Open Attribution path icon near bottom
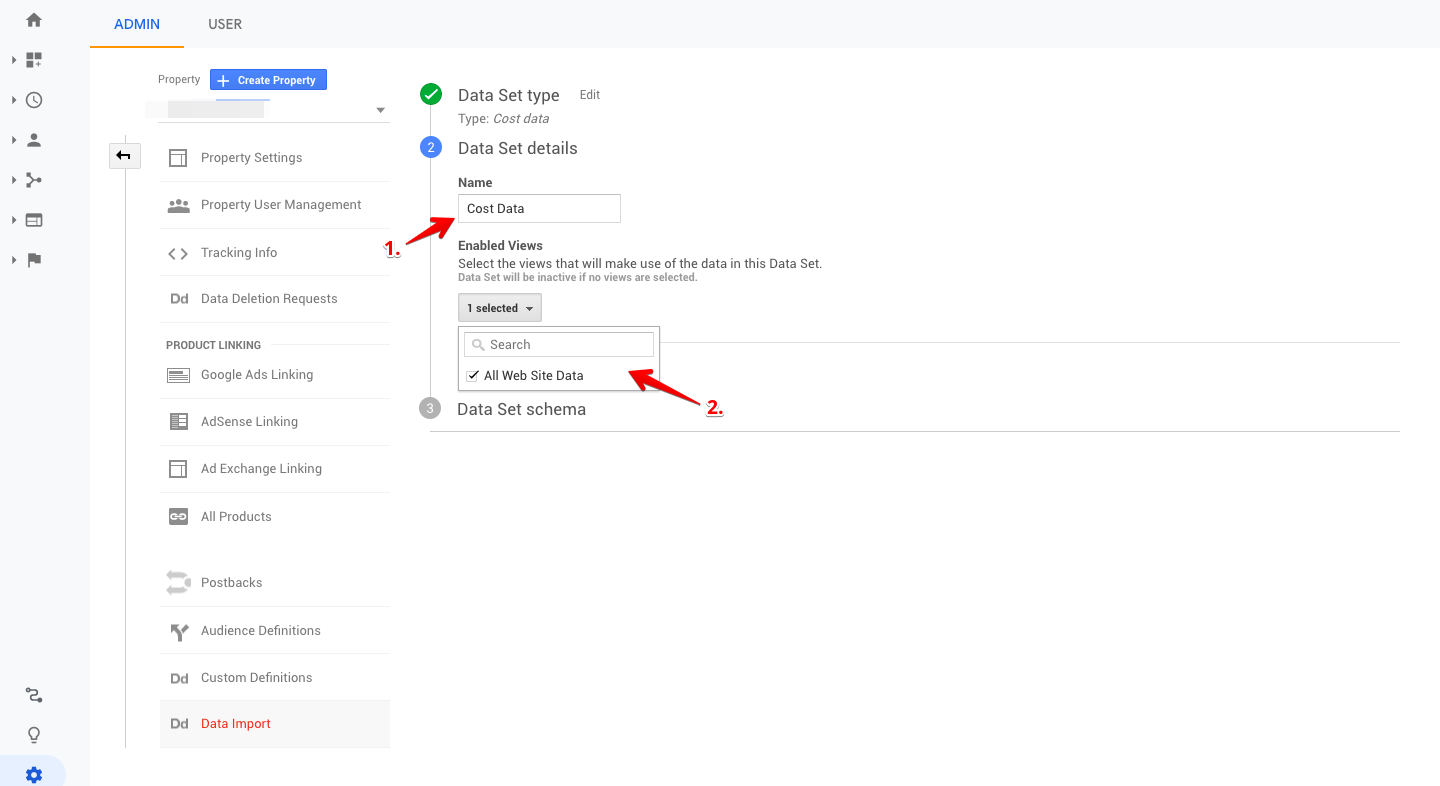The height and width of the screenshot is (786, 1440). (34, 695)
